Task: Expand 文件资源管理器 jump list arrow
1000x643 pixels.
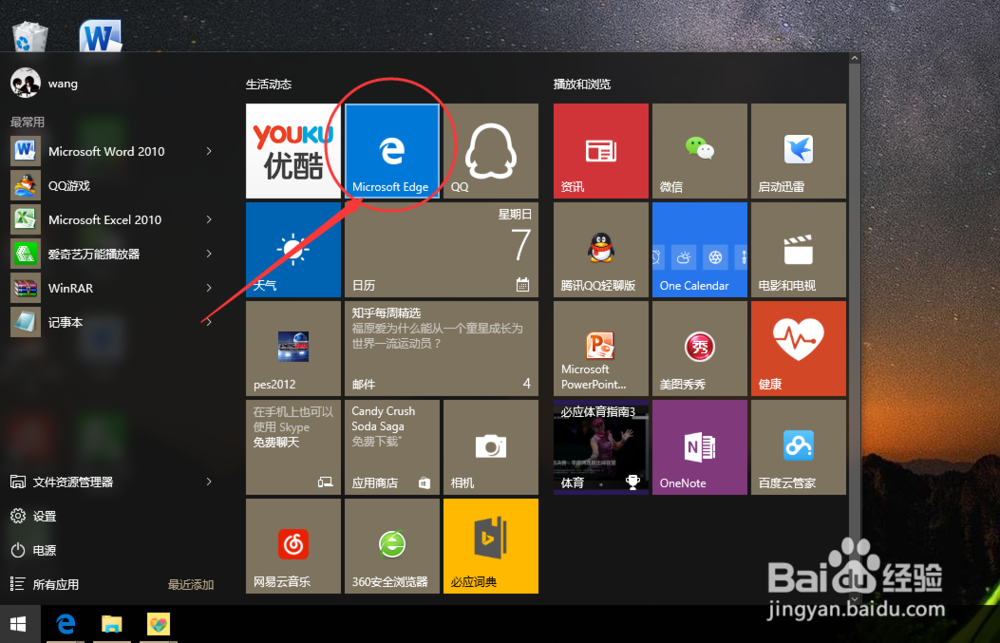Action: (209, 482)
